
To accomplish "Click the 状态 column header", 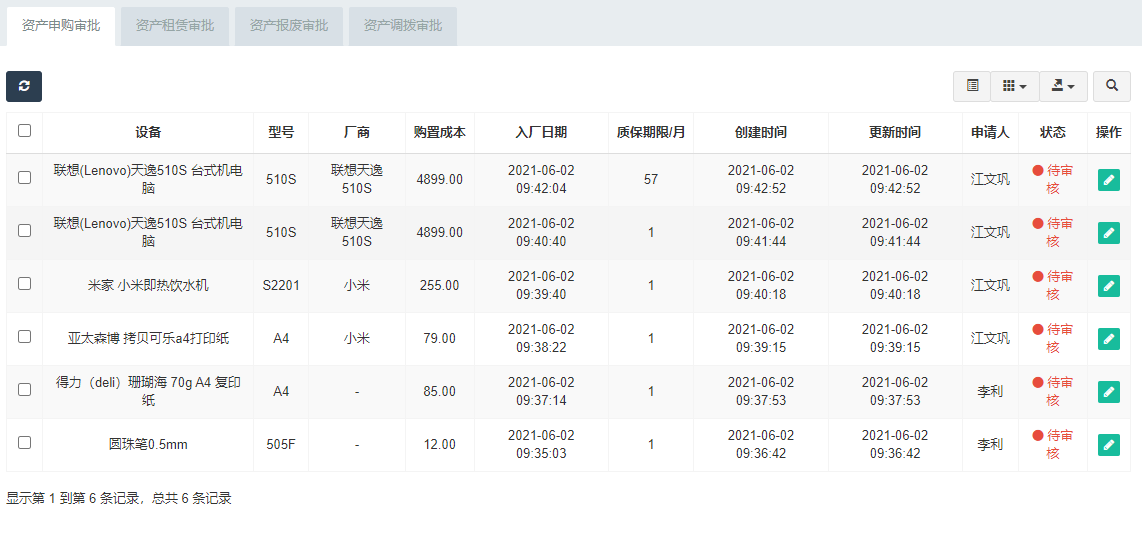I will 1052,133.
